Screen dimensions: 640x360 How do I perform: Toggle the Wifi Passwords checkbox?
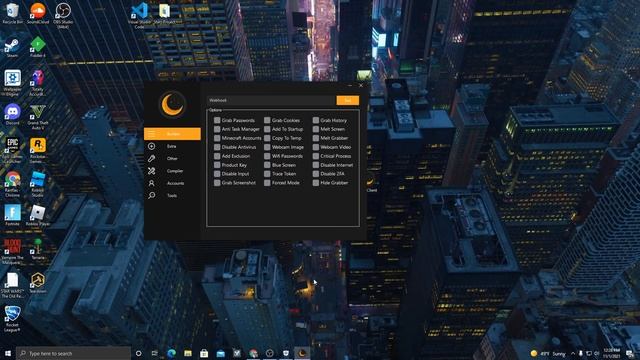(267, 156)
